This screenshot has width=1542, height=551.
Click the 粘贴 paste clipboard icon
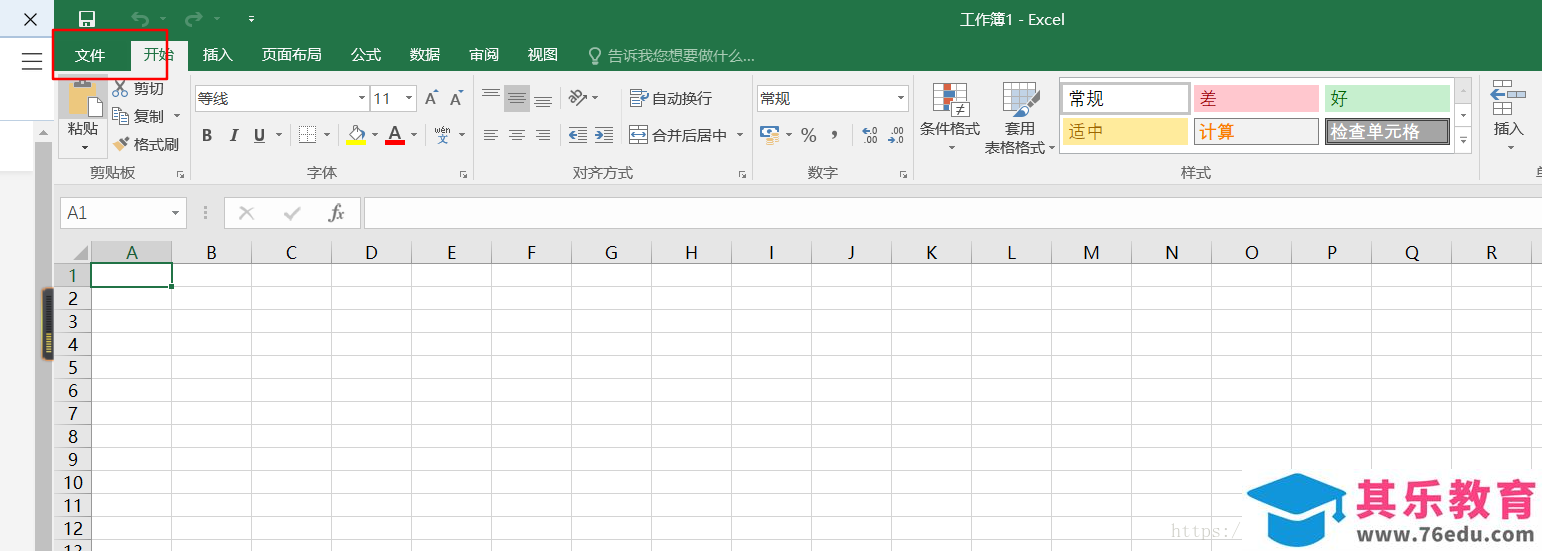point(84,98)
